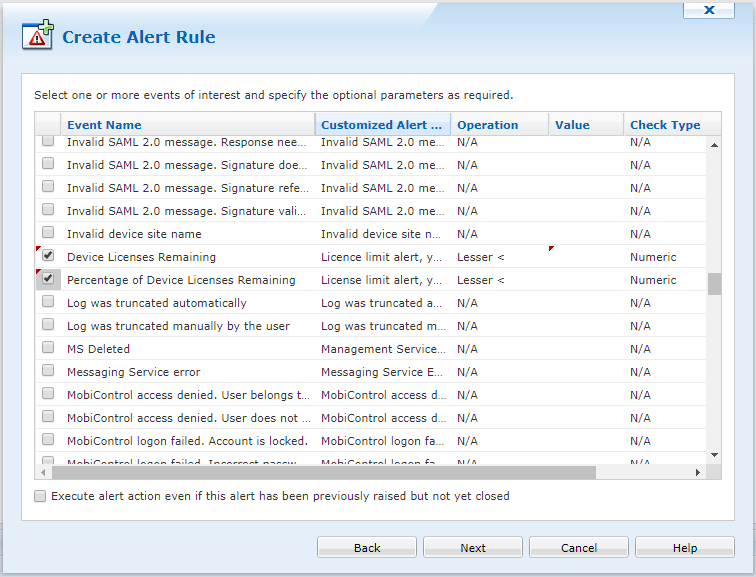Screen dimensions: 756x577
Task: Check Execute alert action even if previously raised
Action: coord(40,496)
